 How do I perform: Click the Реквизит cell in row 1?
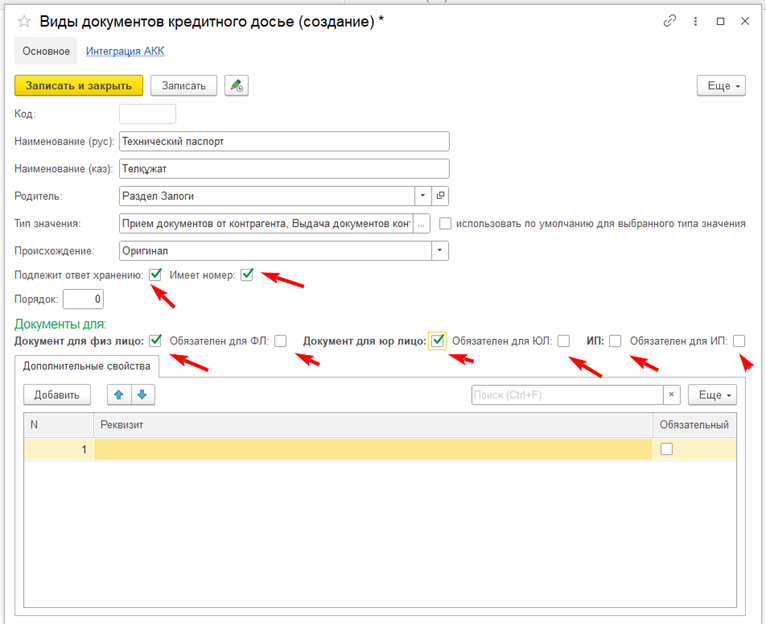click(x=373, y=449)
